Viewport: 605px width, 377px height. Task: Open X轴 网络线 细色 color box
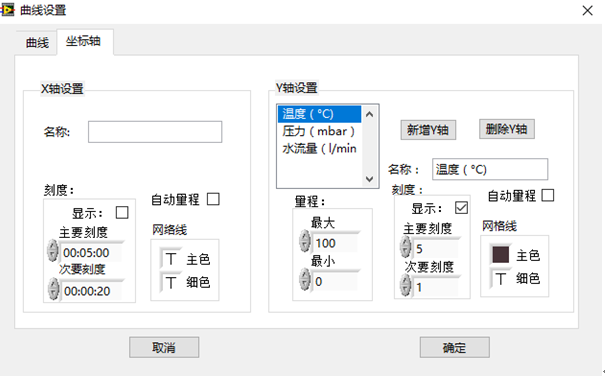coord(171,282)
